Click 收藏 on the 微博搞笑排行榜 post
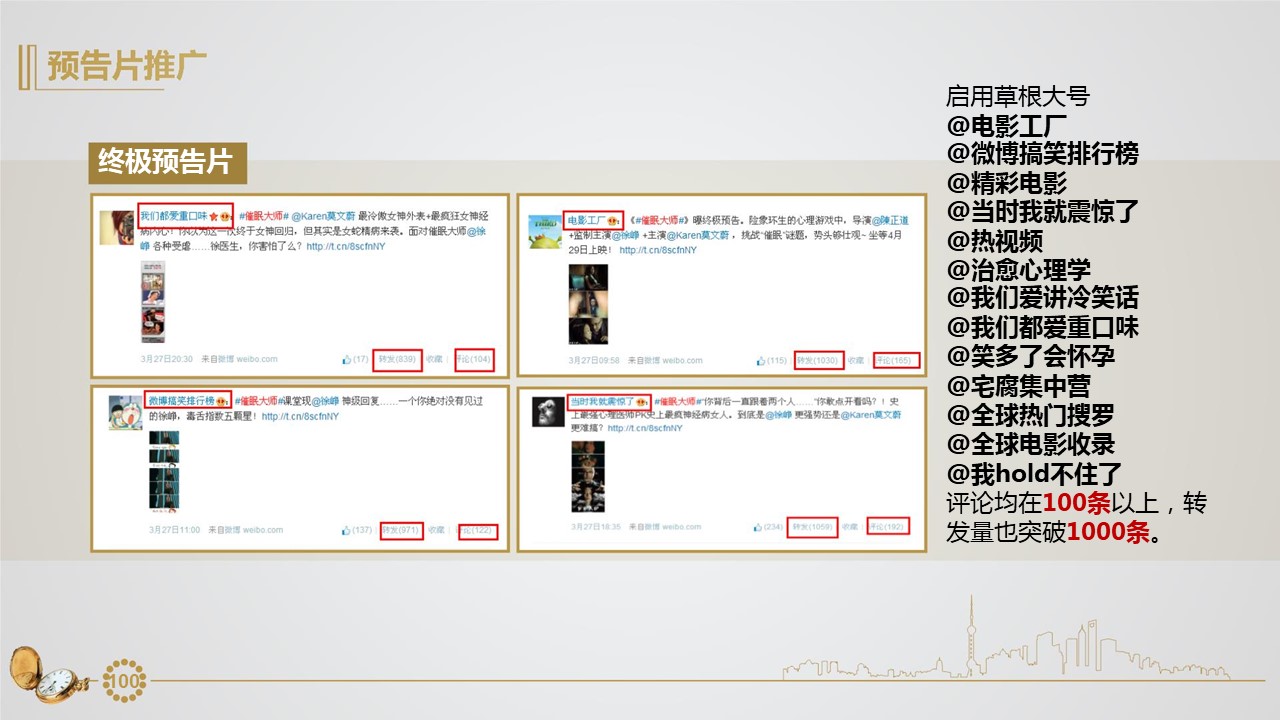Screen dimensions: 1280x720 (438, 530)
